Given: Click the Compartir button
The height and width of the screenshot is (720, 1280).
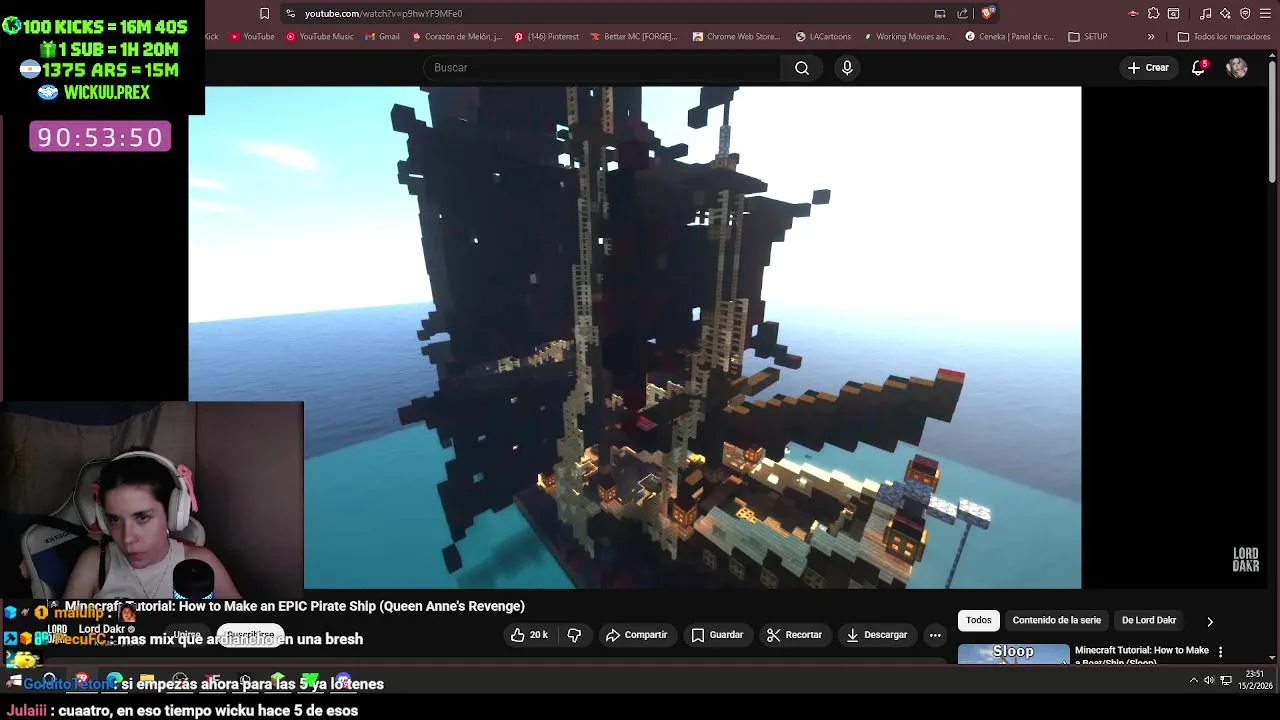Looking at the screenshot, I should point(636,635).
